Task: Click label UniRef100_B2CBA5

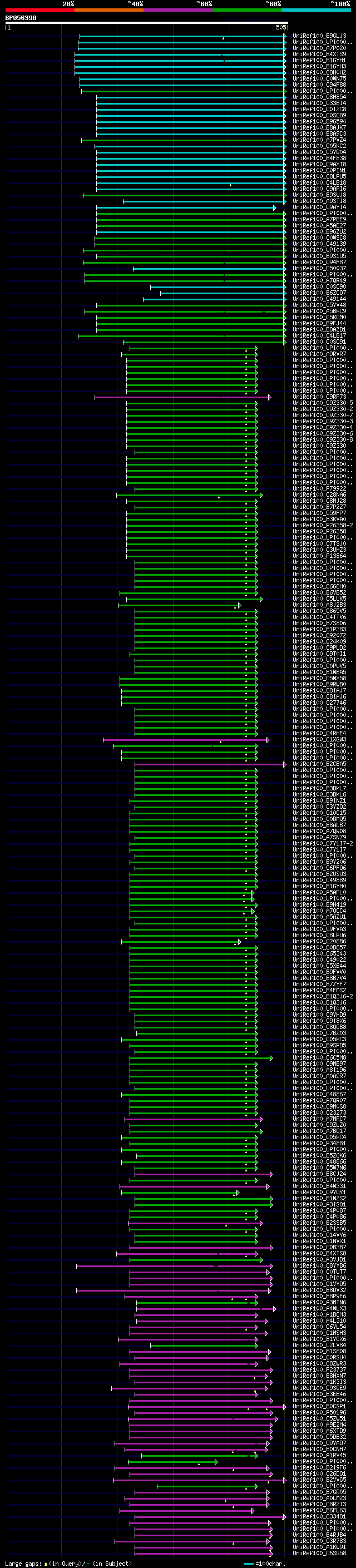Action: coord(319,764)
